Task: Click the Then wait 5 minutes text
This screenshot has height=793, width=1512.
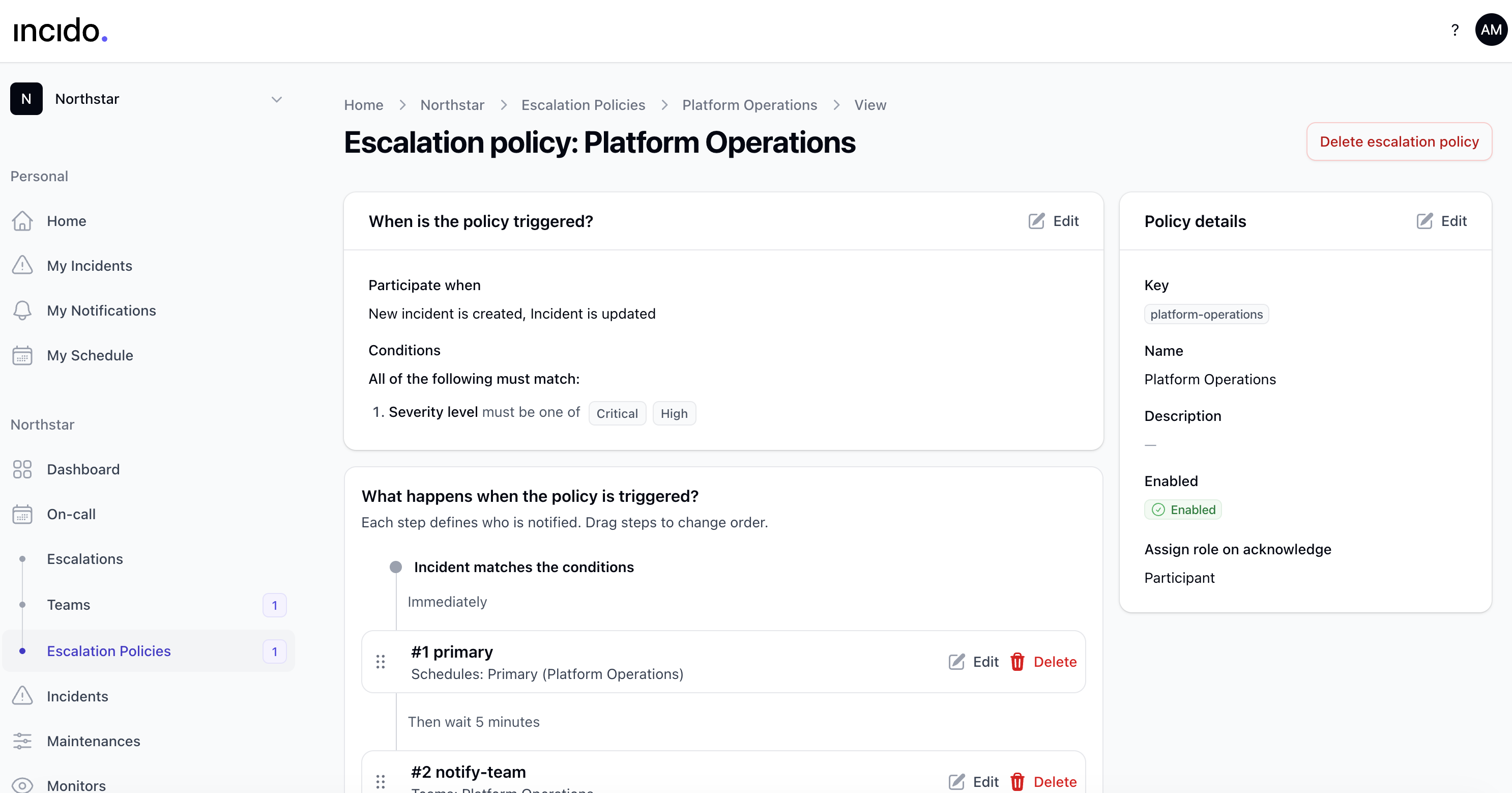Action: [x=473, y=722]
